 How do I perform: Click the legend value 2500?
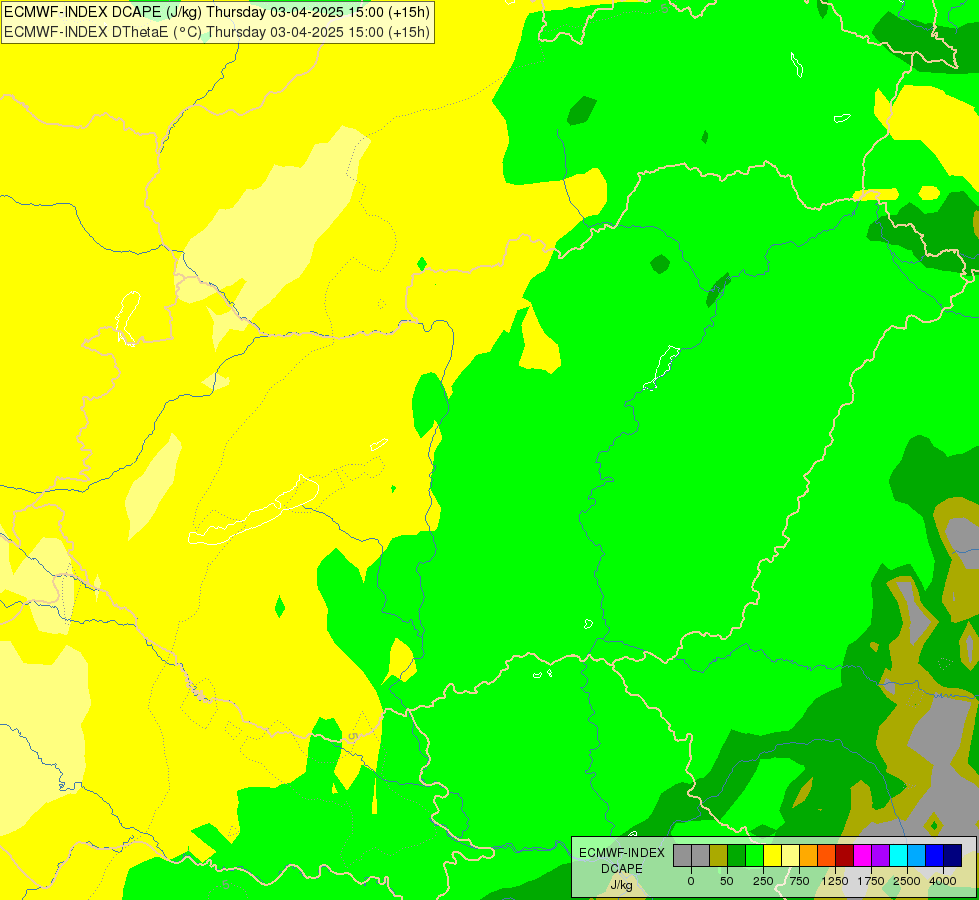point(907,881)
